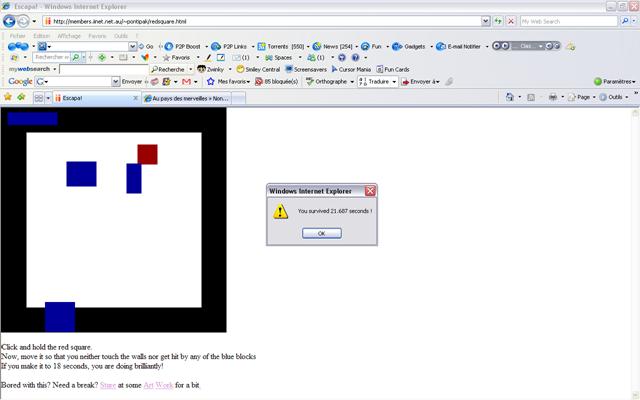Click the Print icon in command bar
The width and height of the screenshot is (640, 400).
coord(553,97)
